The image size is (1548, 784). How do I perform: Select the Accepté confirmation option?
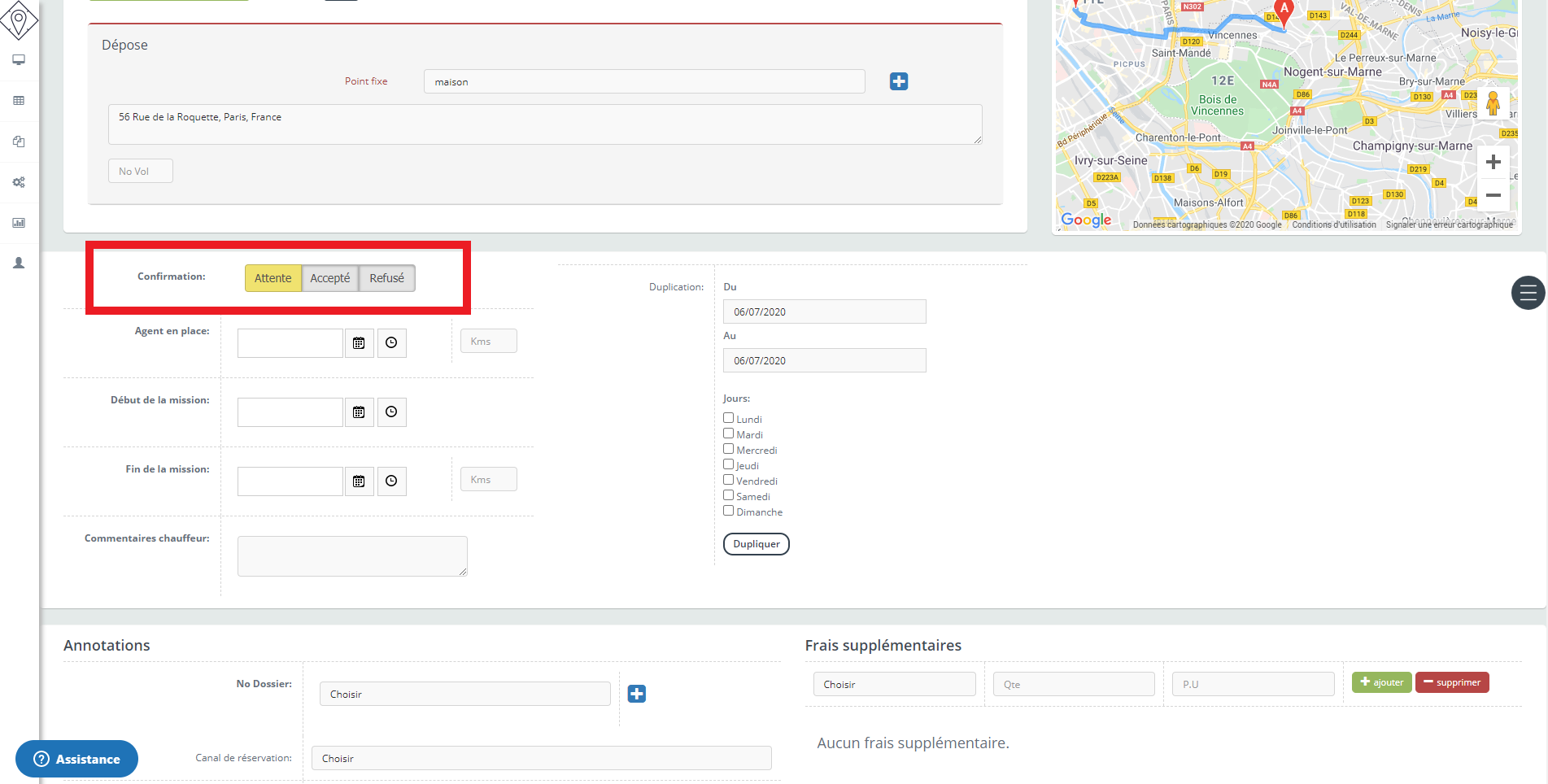click(x=330, y=278)
